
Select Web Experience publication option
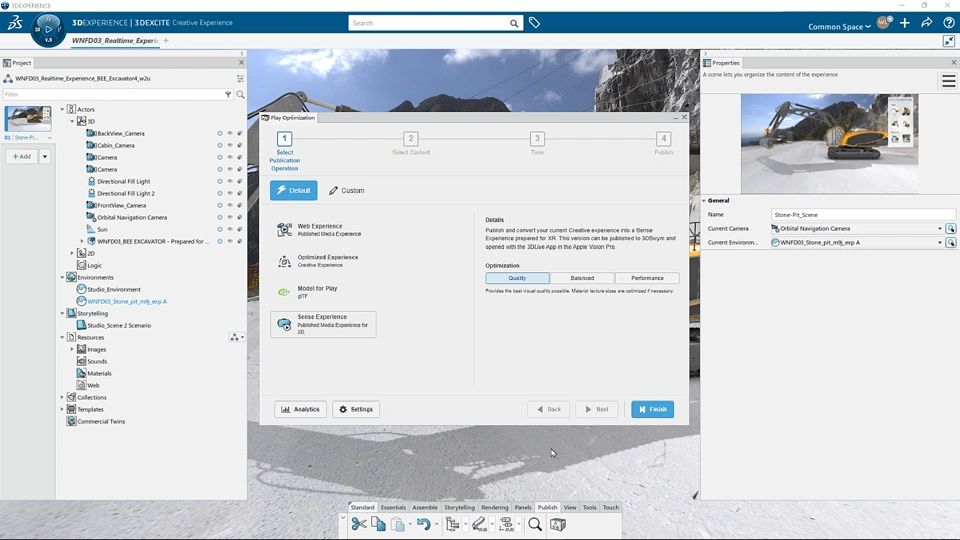[x=323, y=230]
